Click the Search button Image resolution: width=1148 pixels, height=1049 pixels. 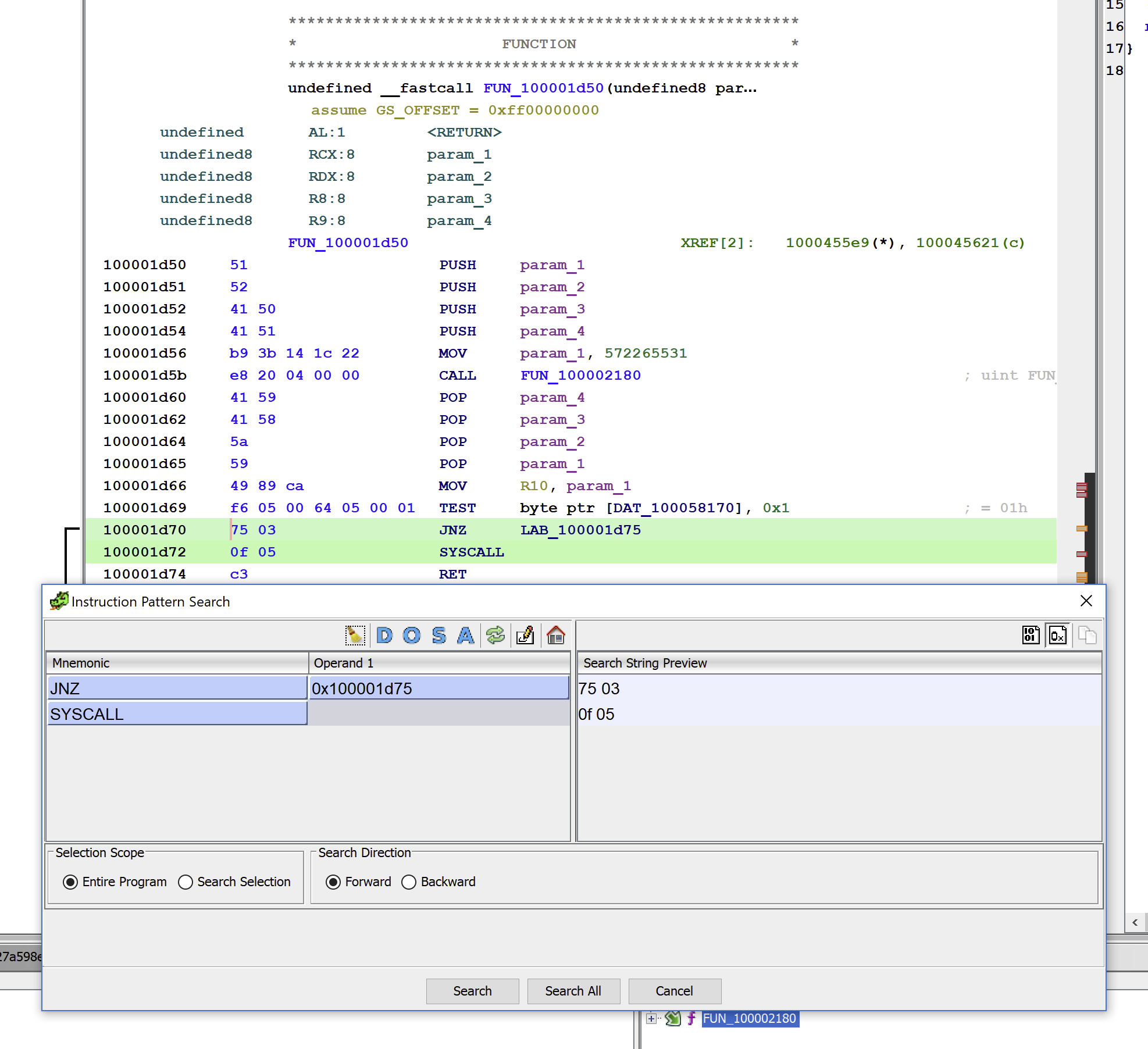472,991
